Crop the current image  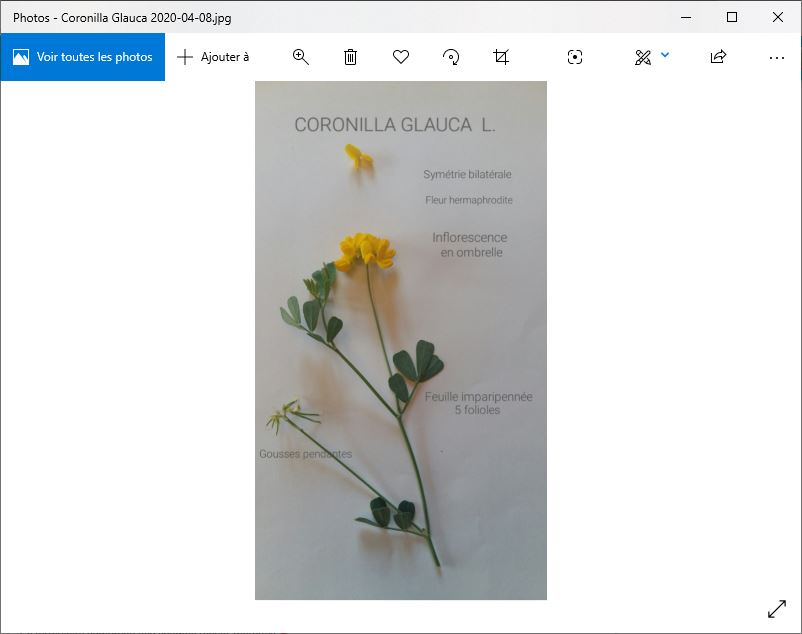tap(501, 57)
